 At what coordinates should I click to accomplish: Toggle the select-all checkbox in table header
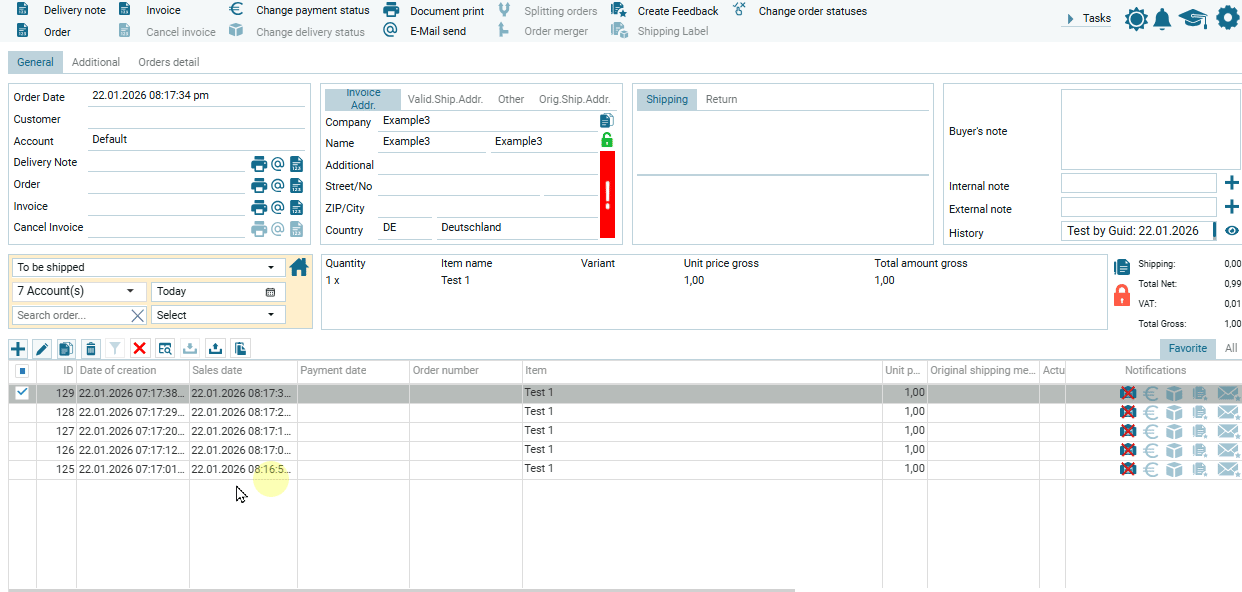coord(22,371)
